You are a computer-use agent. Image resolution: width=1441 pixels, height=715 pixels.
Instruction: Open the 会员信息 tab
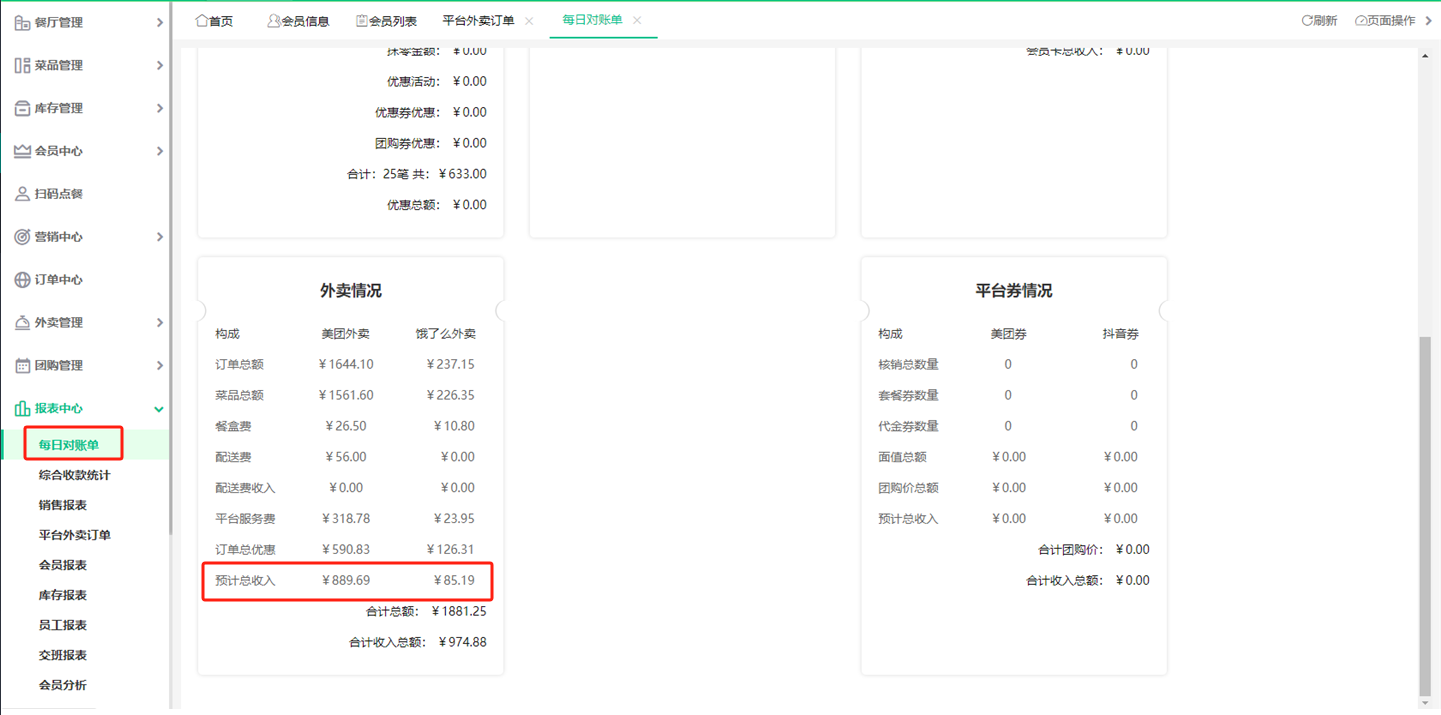298,19
